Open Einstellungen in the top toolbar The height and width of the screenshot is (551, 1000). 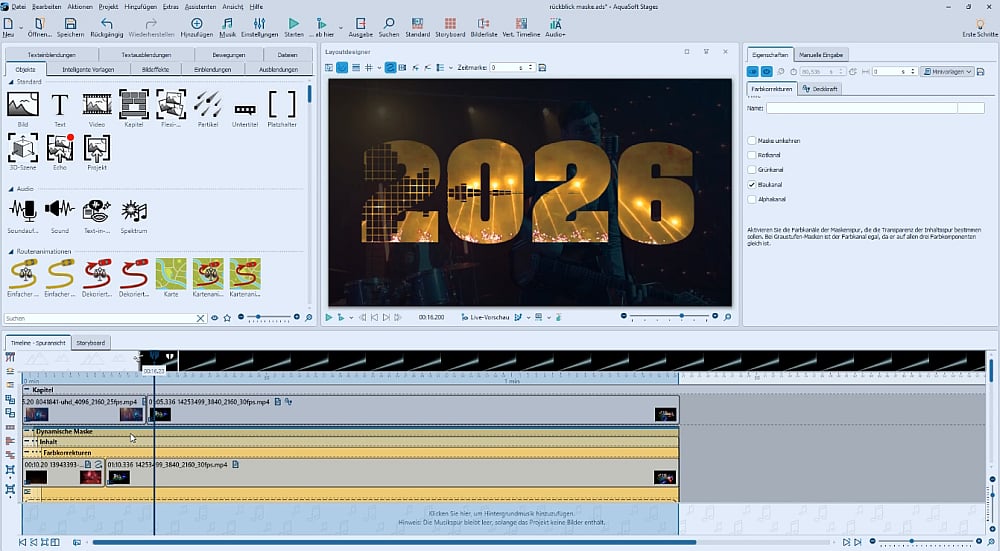[x=259, y=27]
